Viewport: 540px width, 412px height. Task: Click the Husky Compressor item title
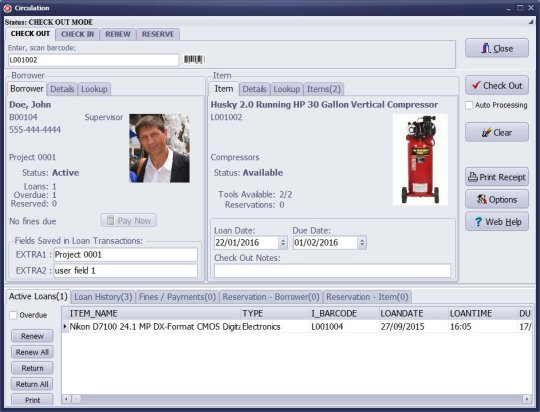pyautogui.click(x=324, y=104)
